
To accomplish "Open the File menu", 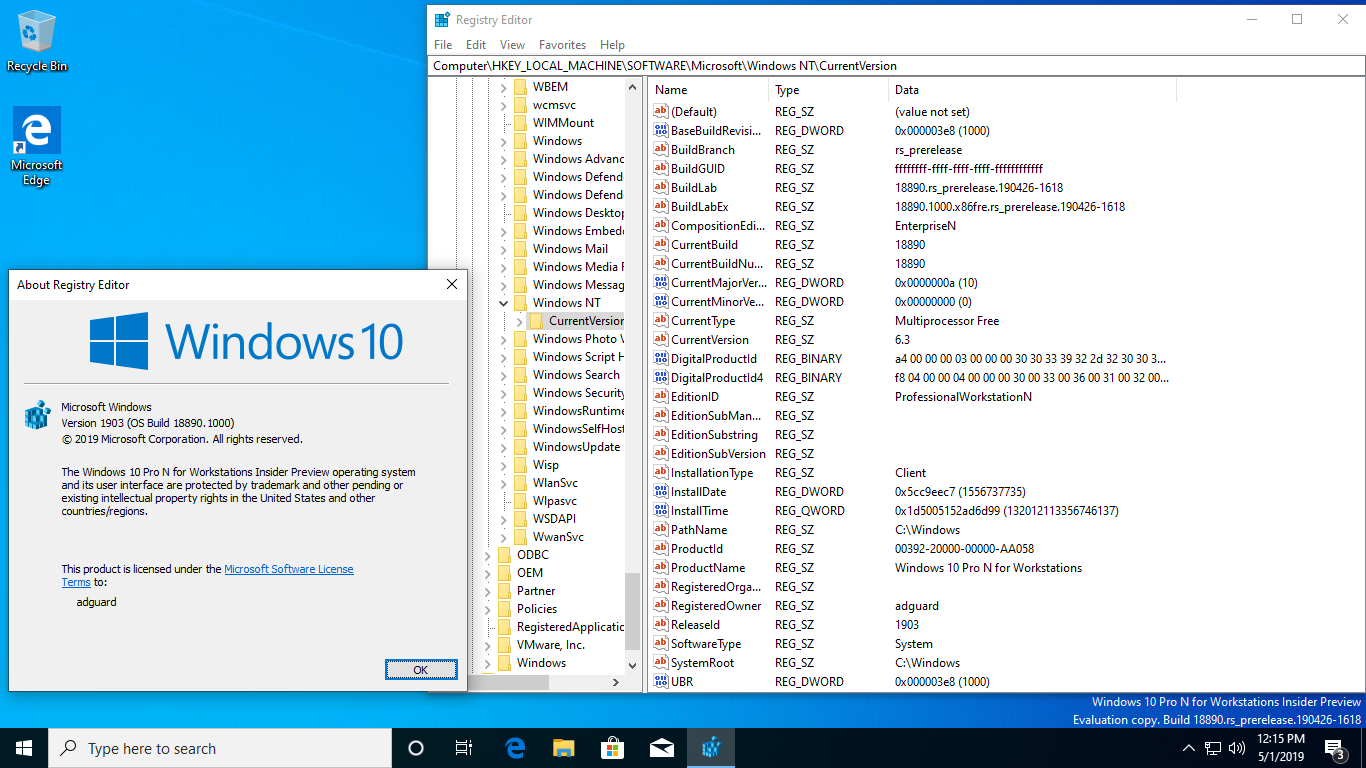I will [x=443, y=45].
